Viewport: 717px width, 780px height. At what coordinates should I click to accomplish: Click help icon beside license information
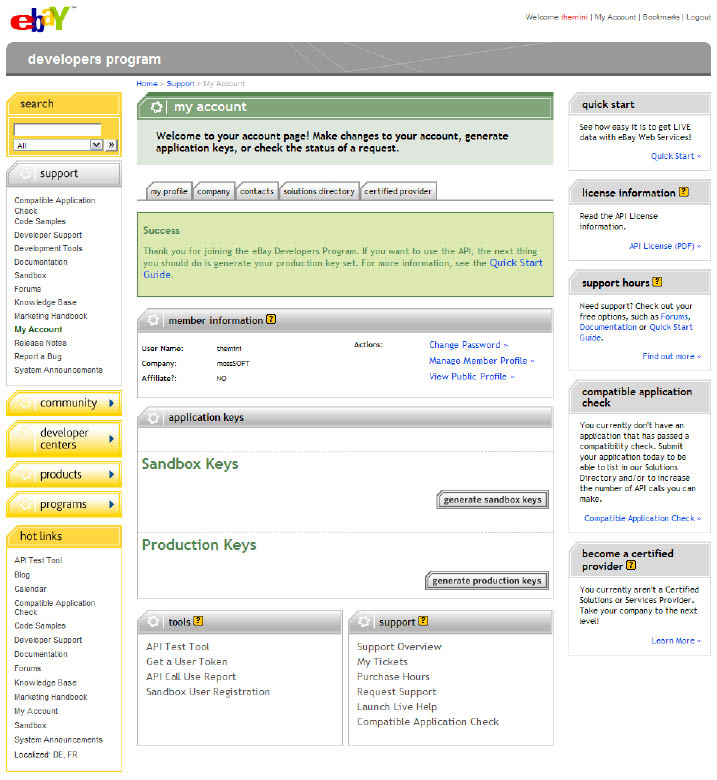[684, 192]
